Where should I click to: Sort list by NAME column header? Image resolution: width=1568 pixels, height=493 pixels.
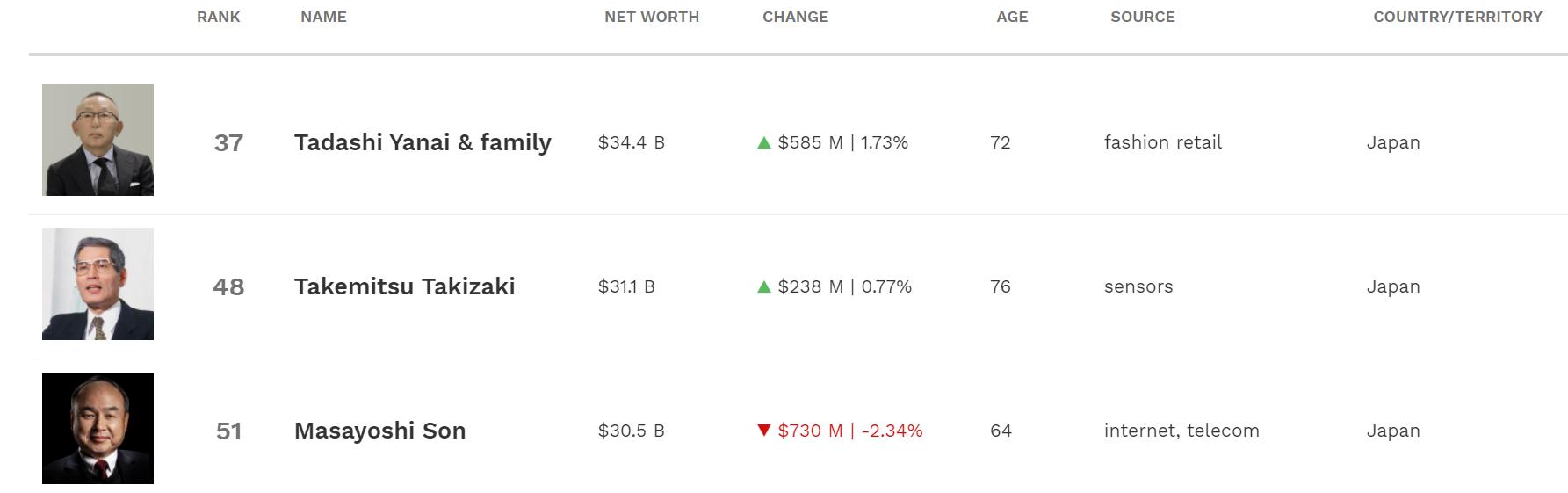[x=323, y=17]
